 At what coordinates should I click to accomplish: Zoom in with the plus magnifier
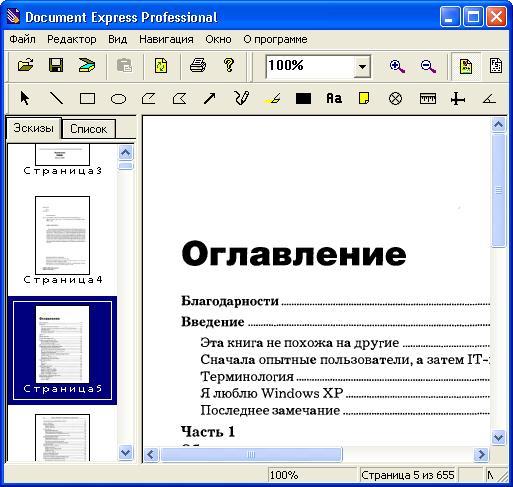click(x=397, y=66)
